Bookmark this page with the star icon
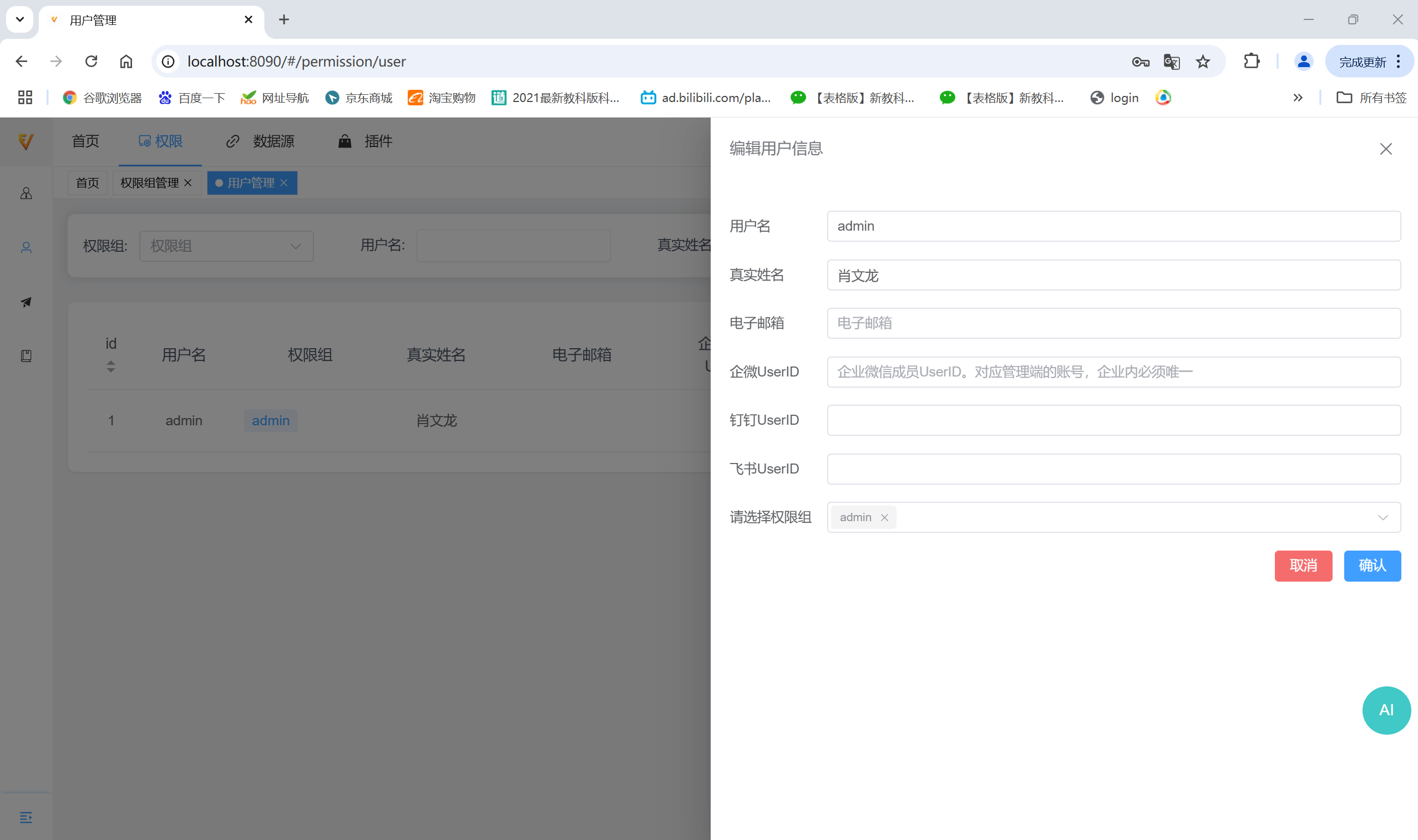The image size is (1418, 840). pyautogui.click(x=1203, y=61)
